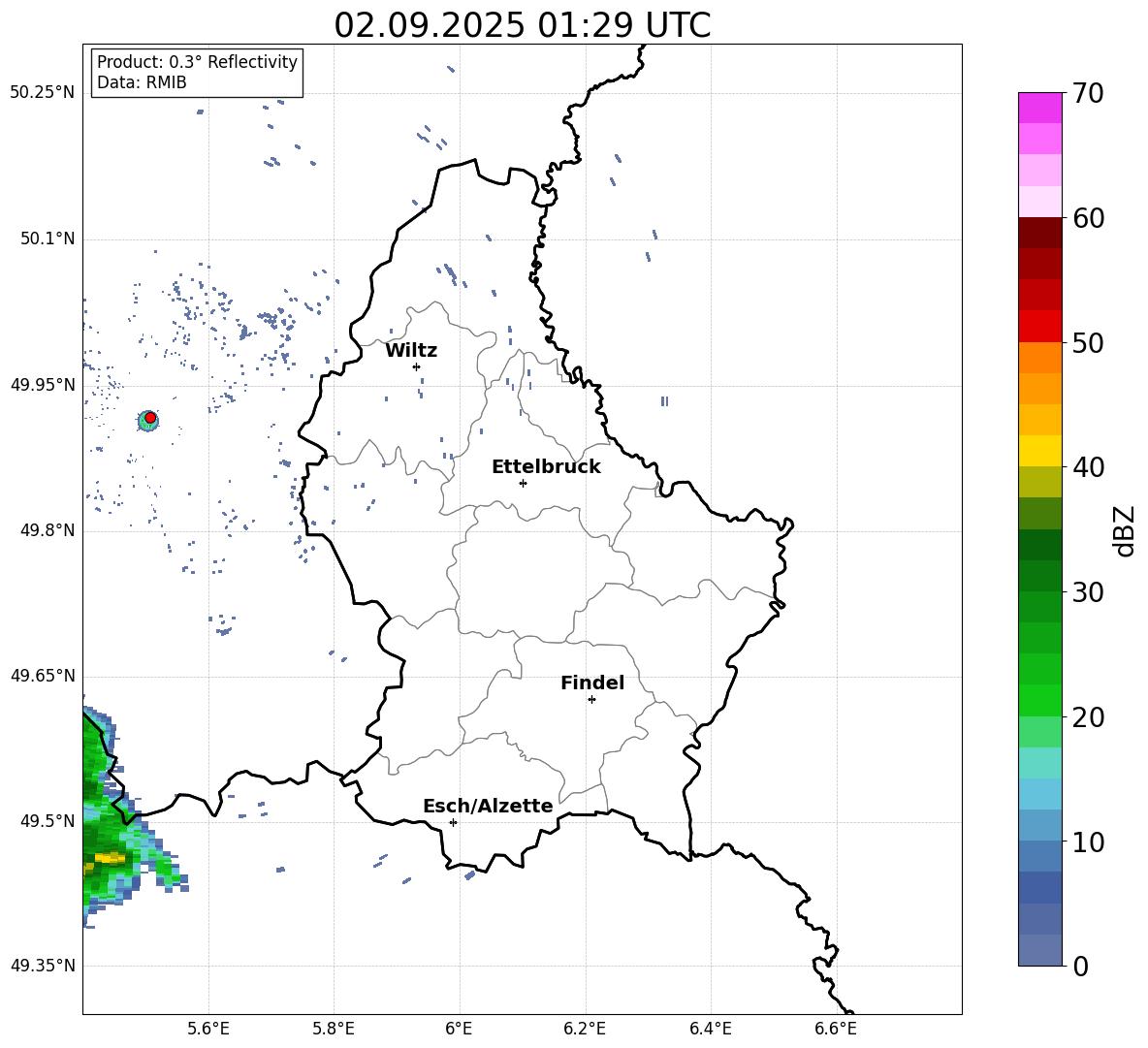Click the 50.25°N latitude label
The image size is (1148, 1048).
43,93
